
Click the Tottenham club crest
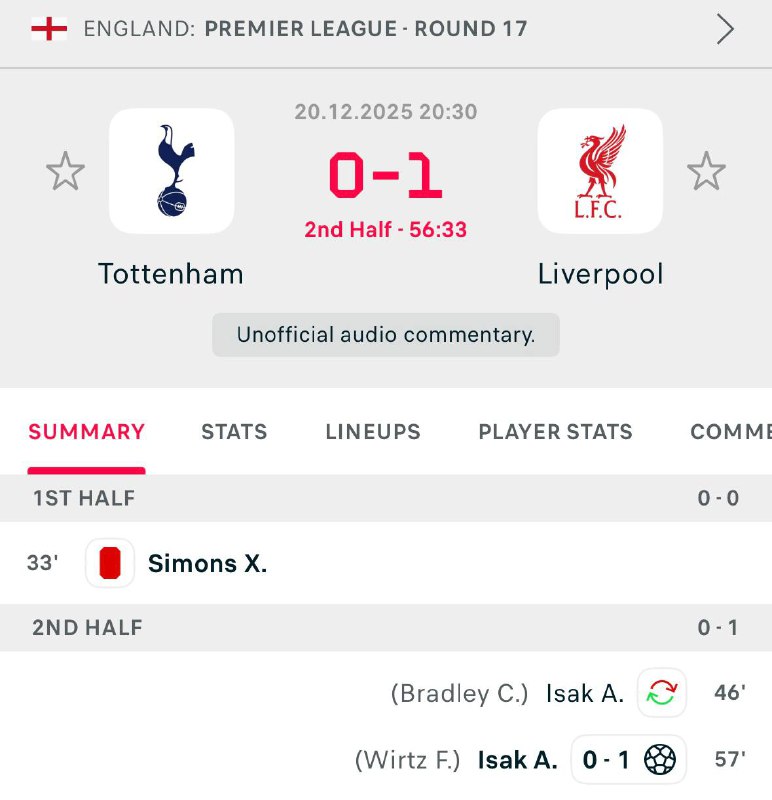click(x=171, y=171)
